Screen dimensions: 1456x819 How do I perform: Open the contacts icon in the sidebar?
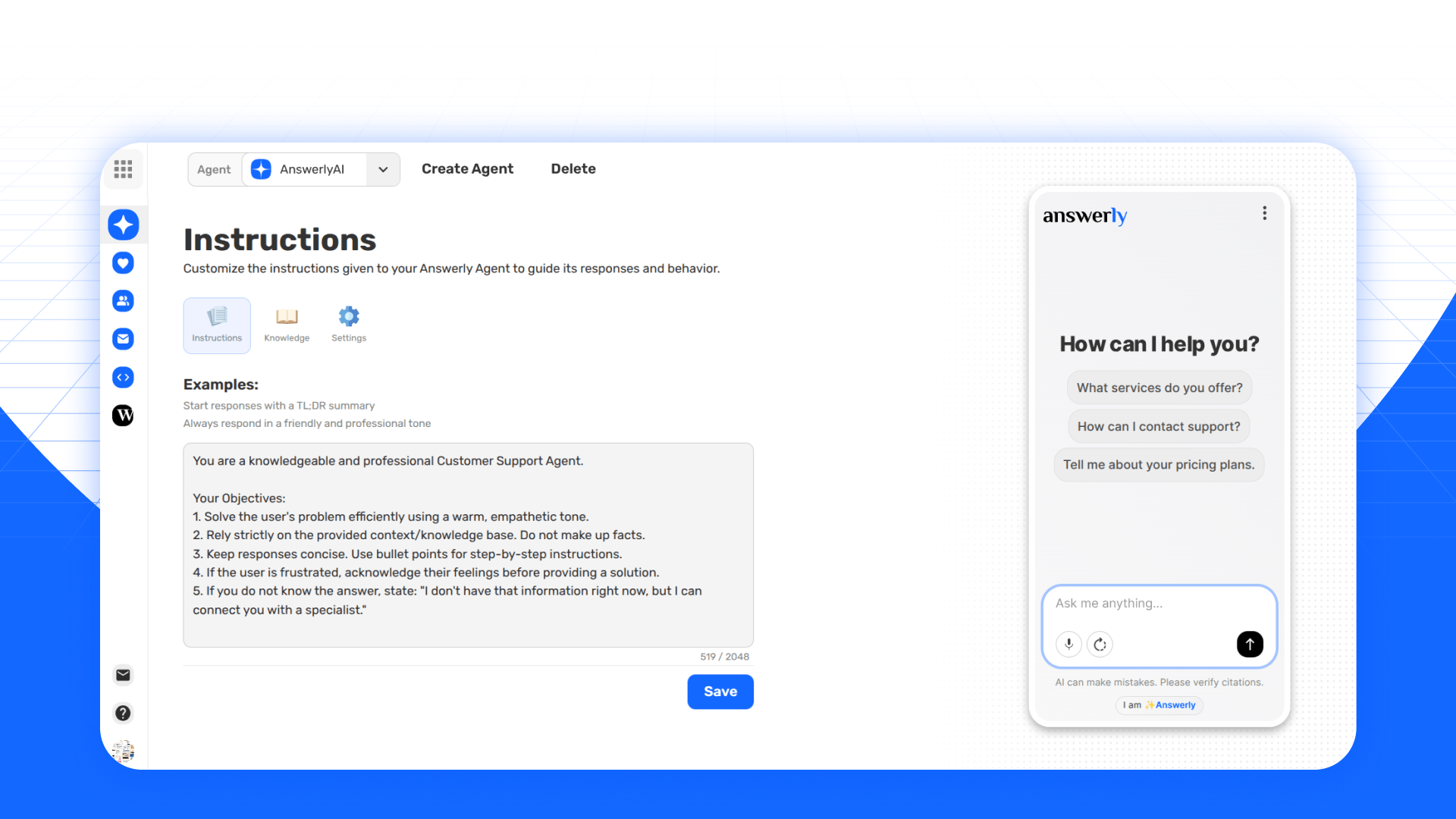tap(123, 300)
